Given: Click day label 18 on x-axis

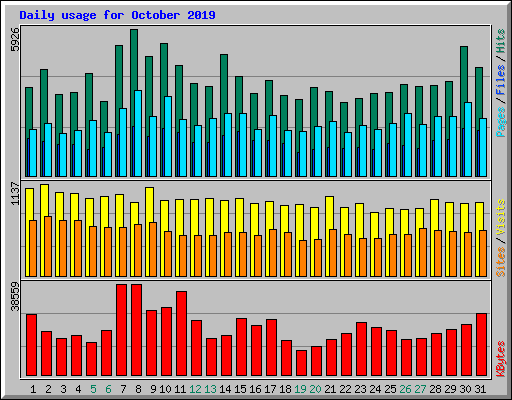Looking at the screenshot, I should click(x=285, y=389).
